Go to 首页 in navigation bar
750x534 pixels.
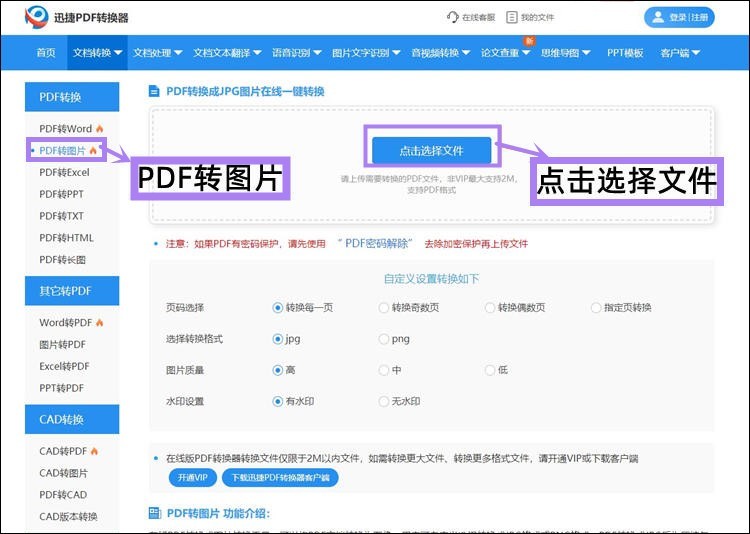coord(46,53)
